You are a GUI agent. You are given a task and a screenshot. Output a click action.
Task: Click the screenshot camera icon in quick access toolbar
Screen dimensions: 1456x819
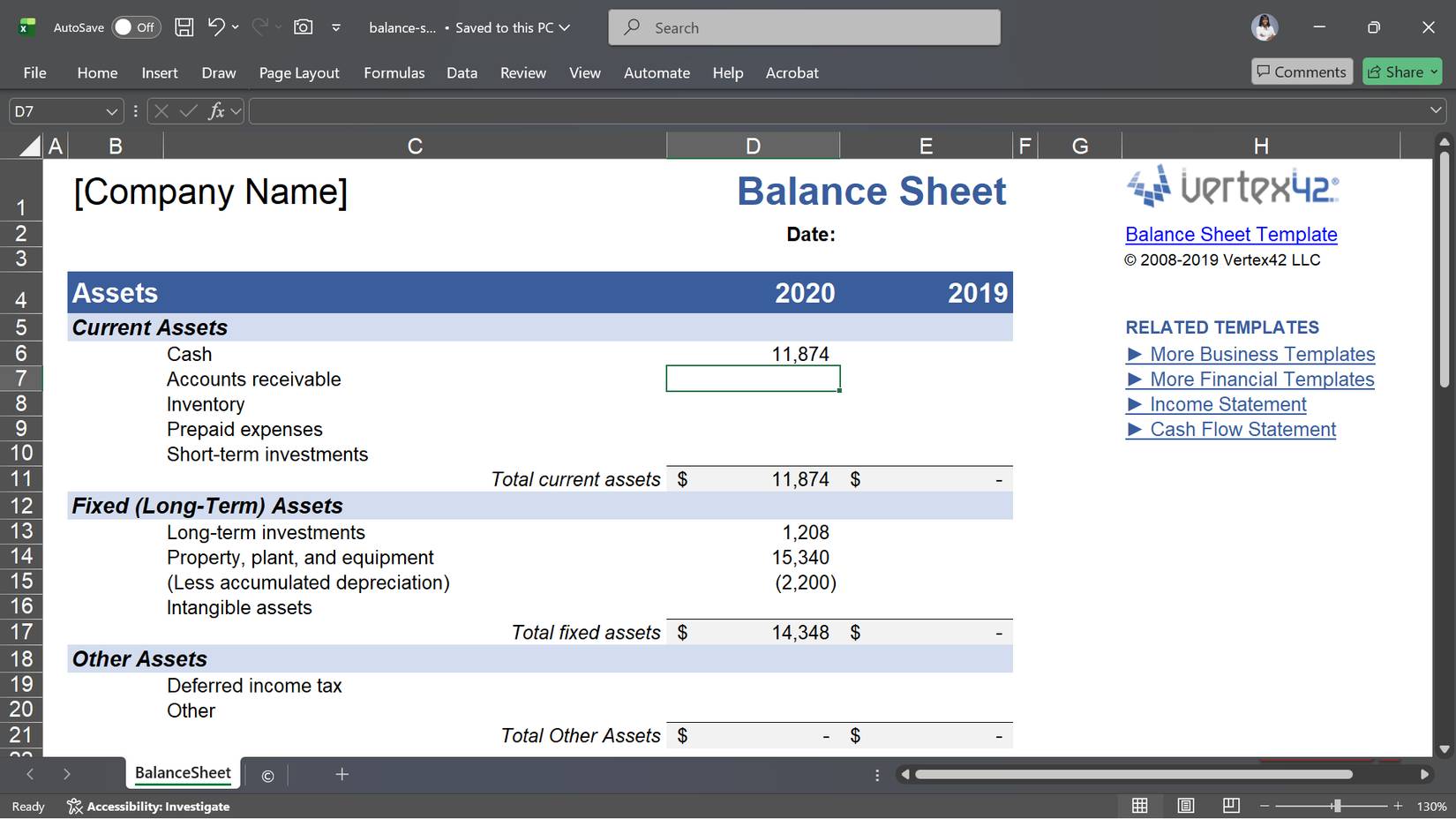(x=303, y=26)
